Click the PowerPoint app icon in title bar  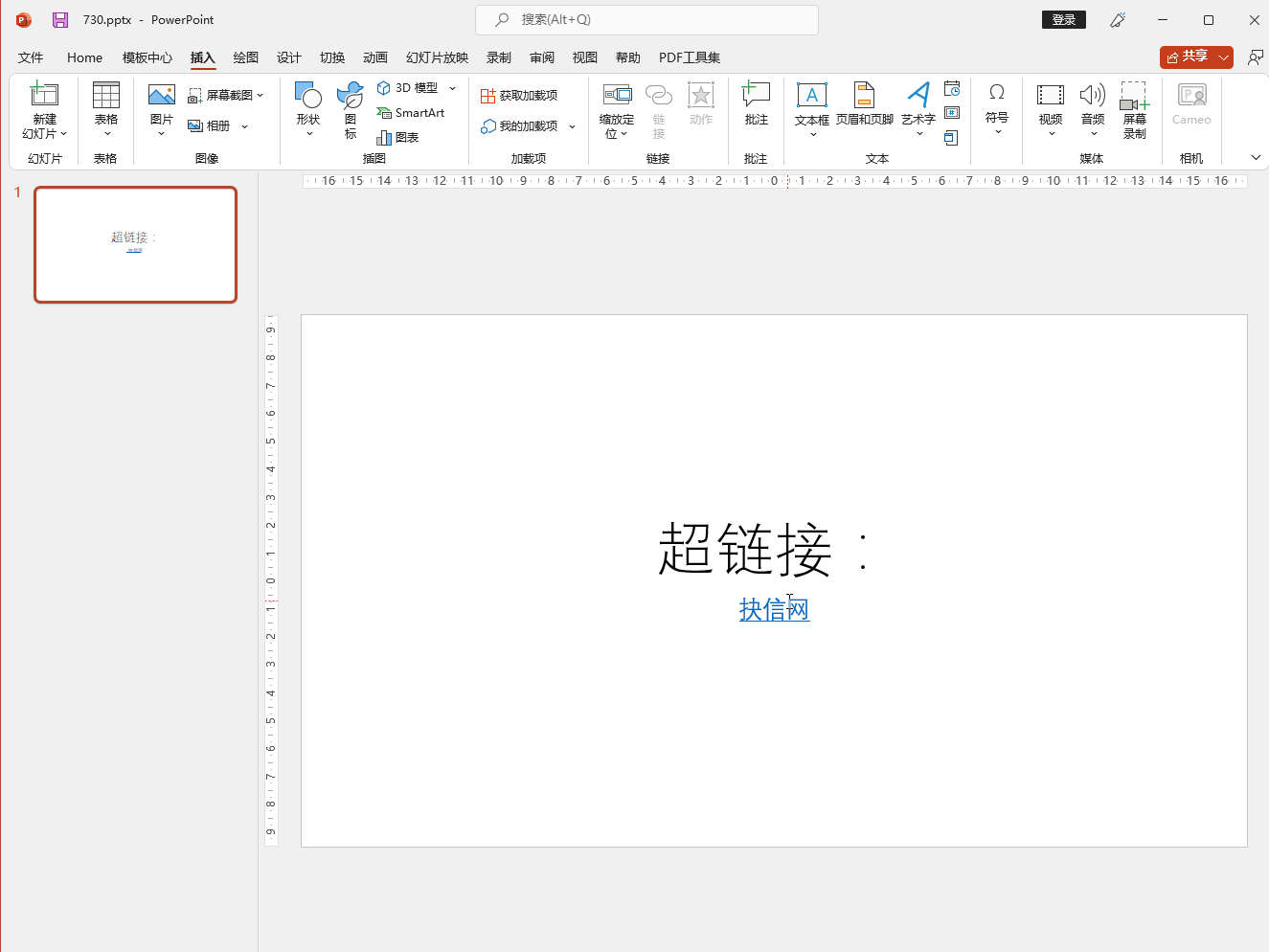tap(23, 19)
